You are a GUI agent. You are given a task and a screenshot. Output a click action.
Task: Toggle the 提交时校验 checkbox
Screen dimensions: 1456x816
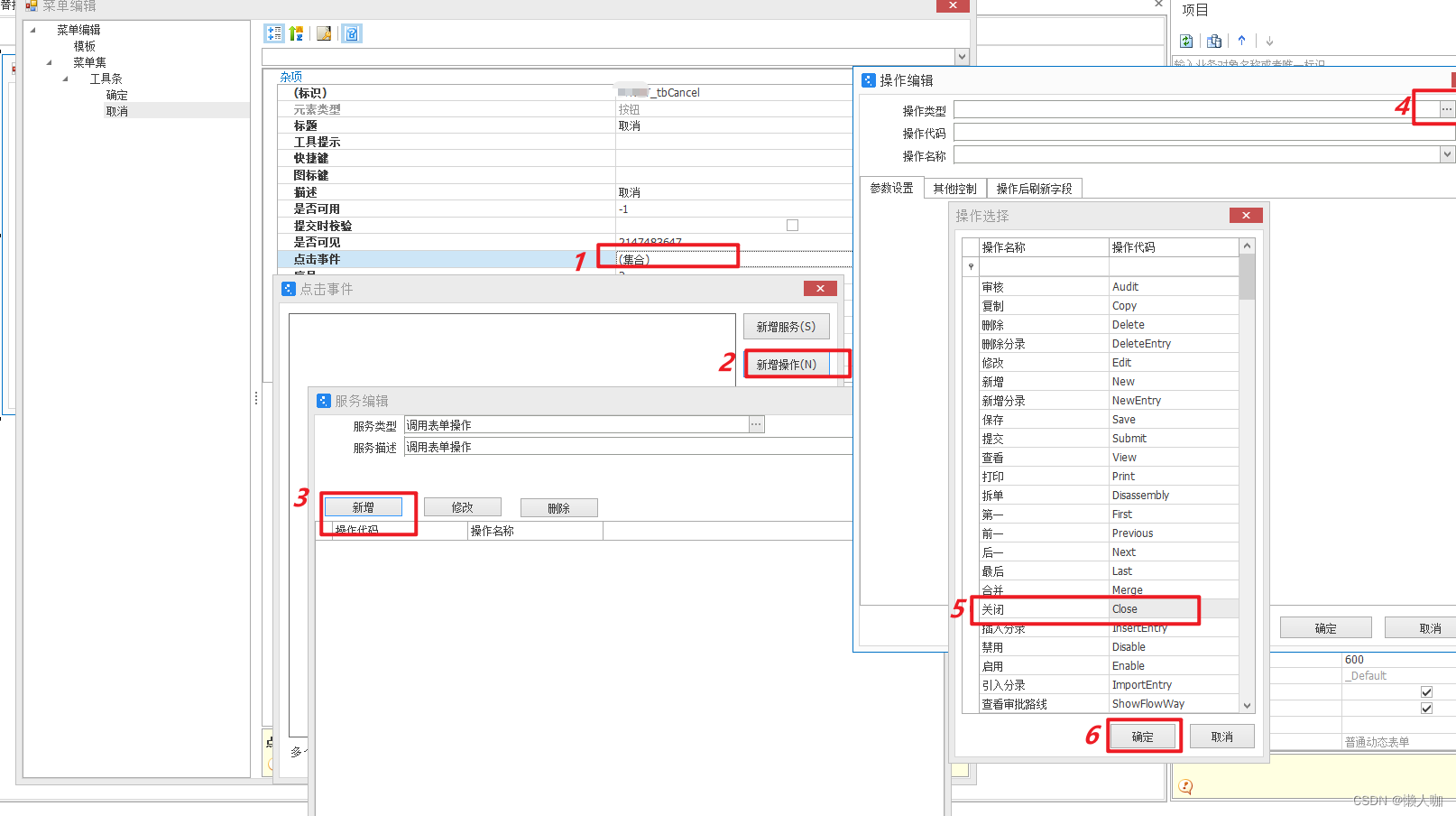point(792,225)
